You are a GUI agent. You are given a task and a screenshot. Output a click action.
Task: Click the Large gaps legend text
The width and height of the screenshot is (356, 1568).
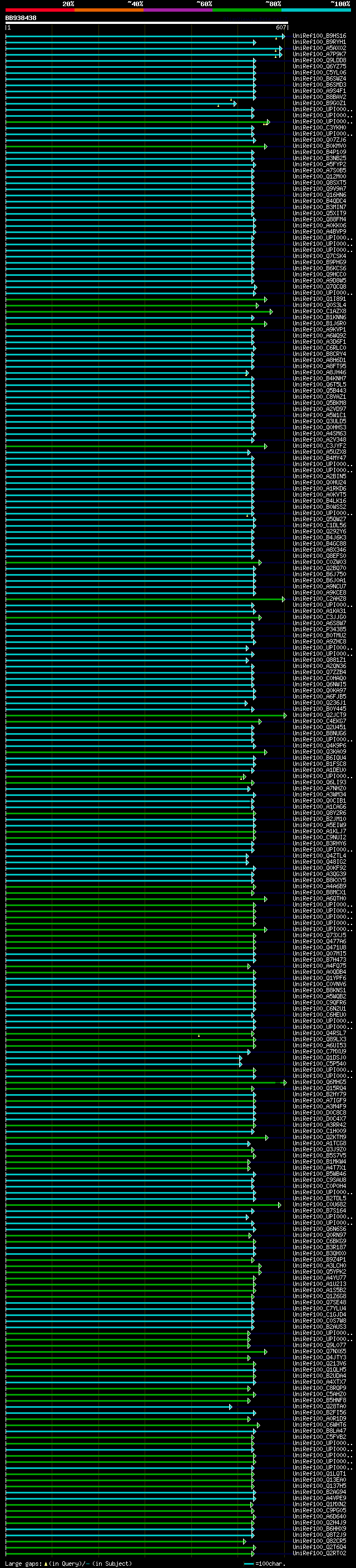point(68,1563)
